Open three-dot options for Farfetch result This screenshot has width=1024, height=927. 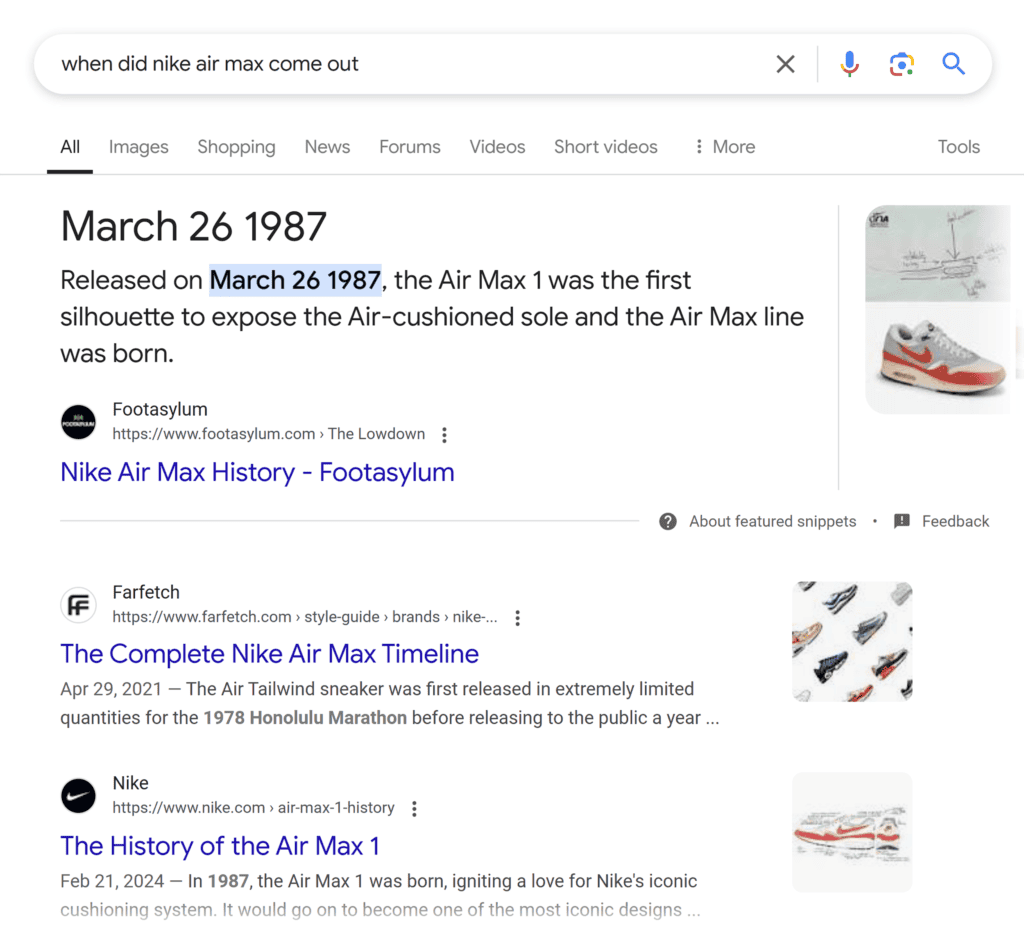click(x=517, y=618)
